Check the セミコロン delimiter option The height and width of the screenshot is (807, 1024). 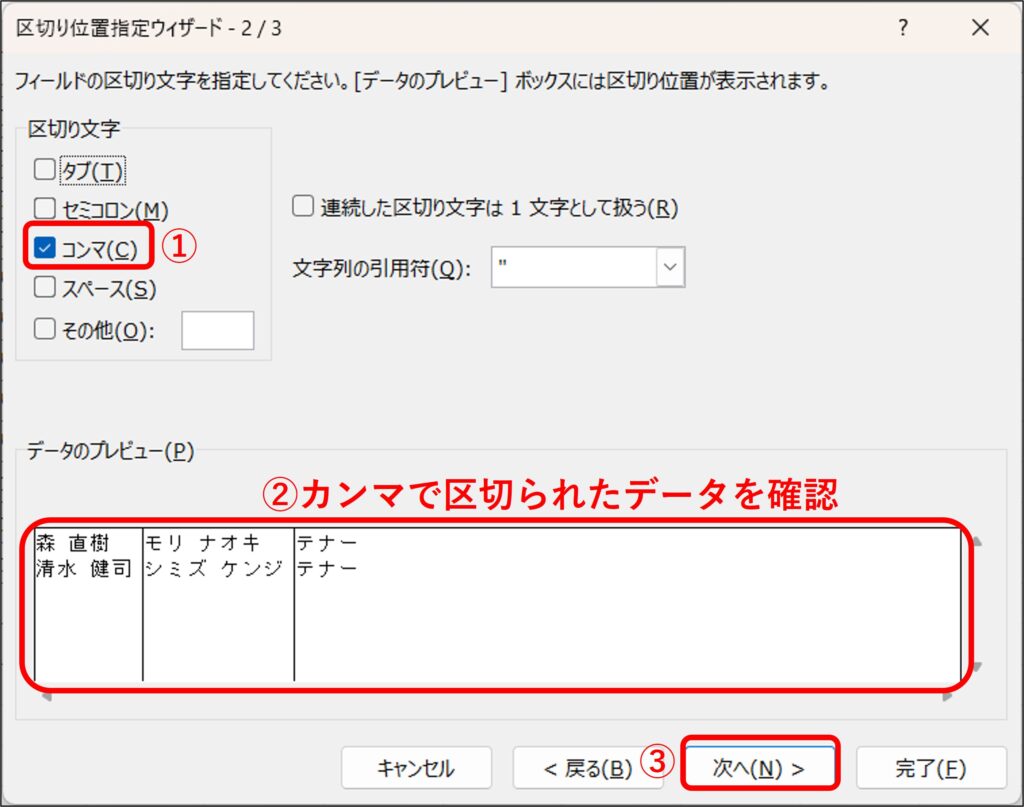pyautogui.click(x=45, y=209)
